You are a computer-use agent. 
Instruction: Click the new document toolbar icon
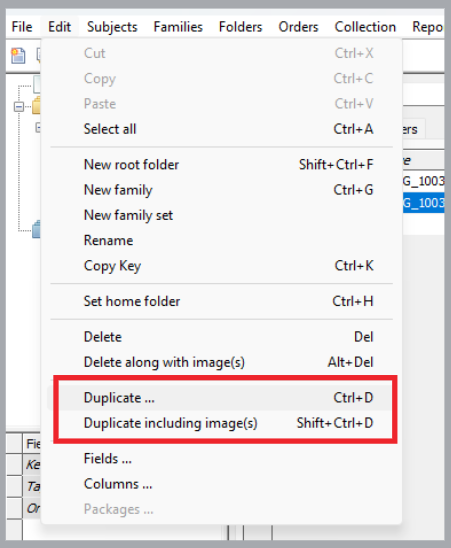click(18, 56)
